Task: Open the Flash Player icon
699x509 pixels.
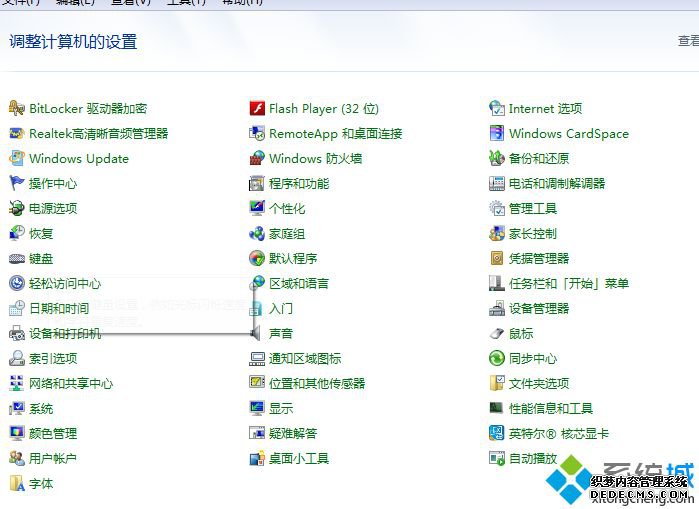Action: (x=257, y=108)
